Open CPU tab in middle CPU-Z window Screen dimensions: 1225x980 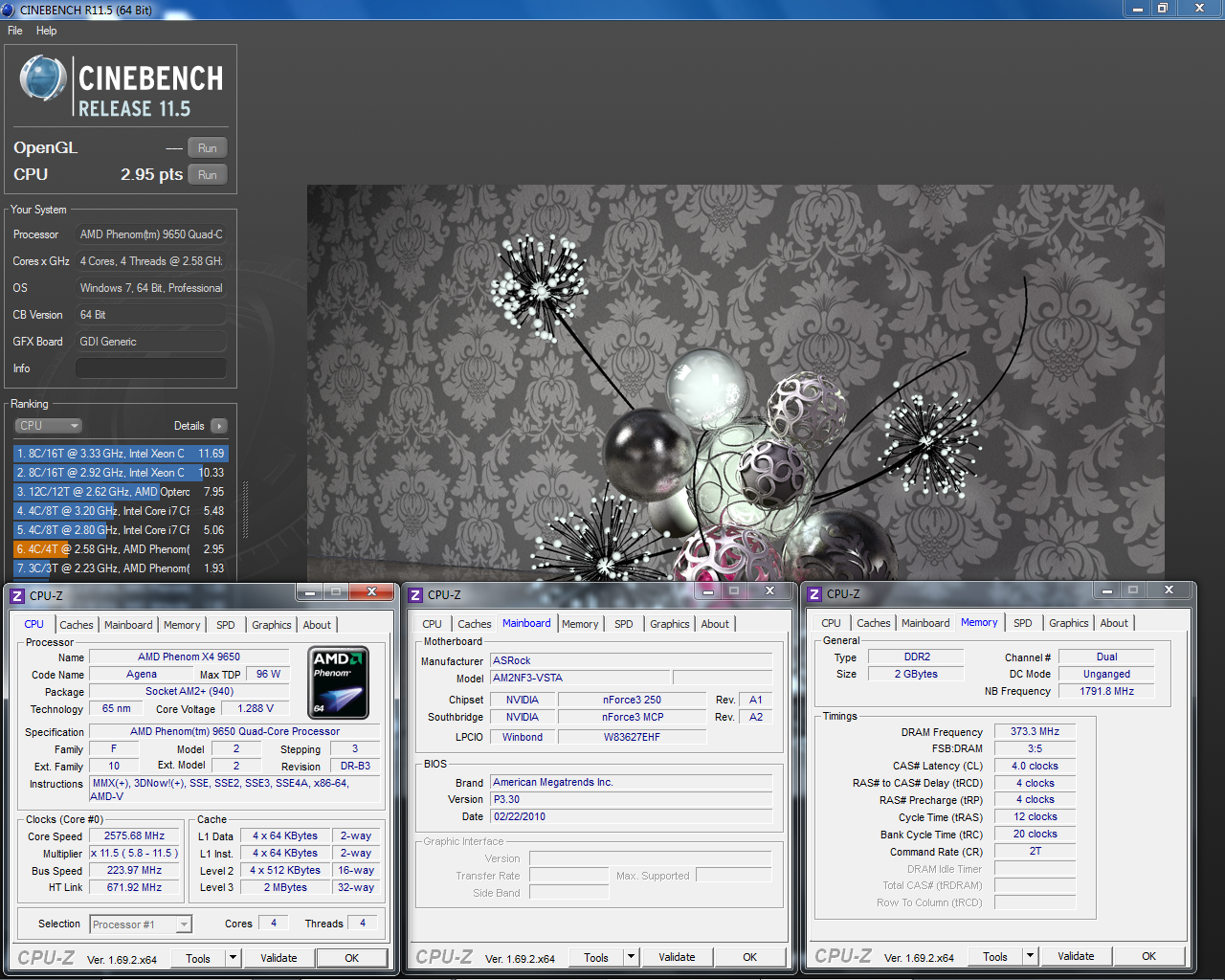(432, 624)
